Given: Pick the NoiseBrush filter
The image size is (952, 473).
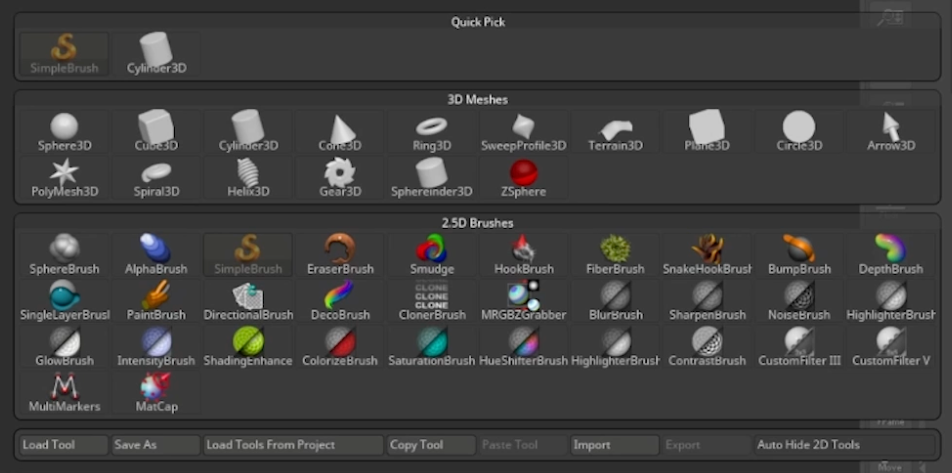Looking at the screenshot, I should click(x=799, y=301).
